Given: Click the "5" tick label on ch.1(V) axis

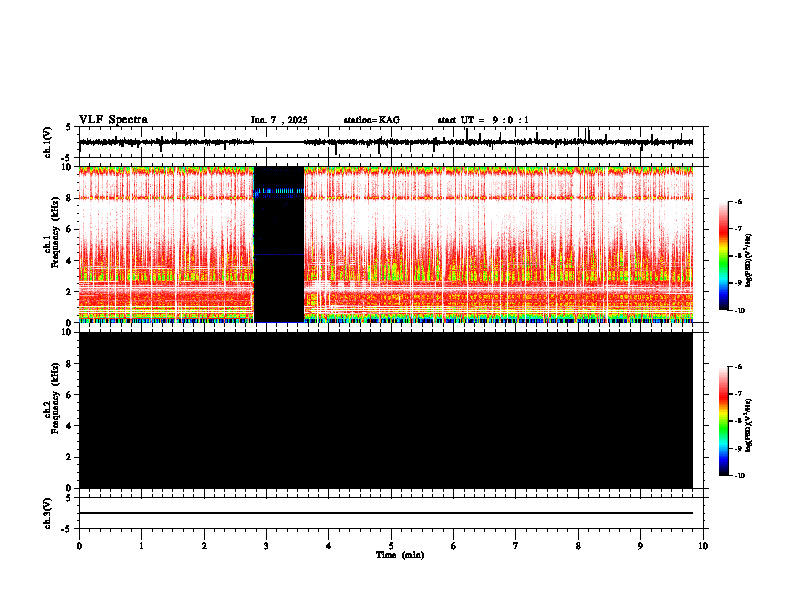Looking at the screenshot, I should point(68,127).
